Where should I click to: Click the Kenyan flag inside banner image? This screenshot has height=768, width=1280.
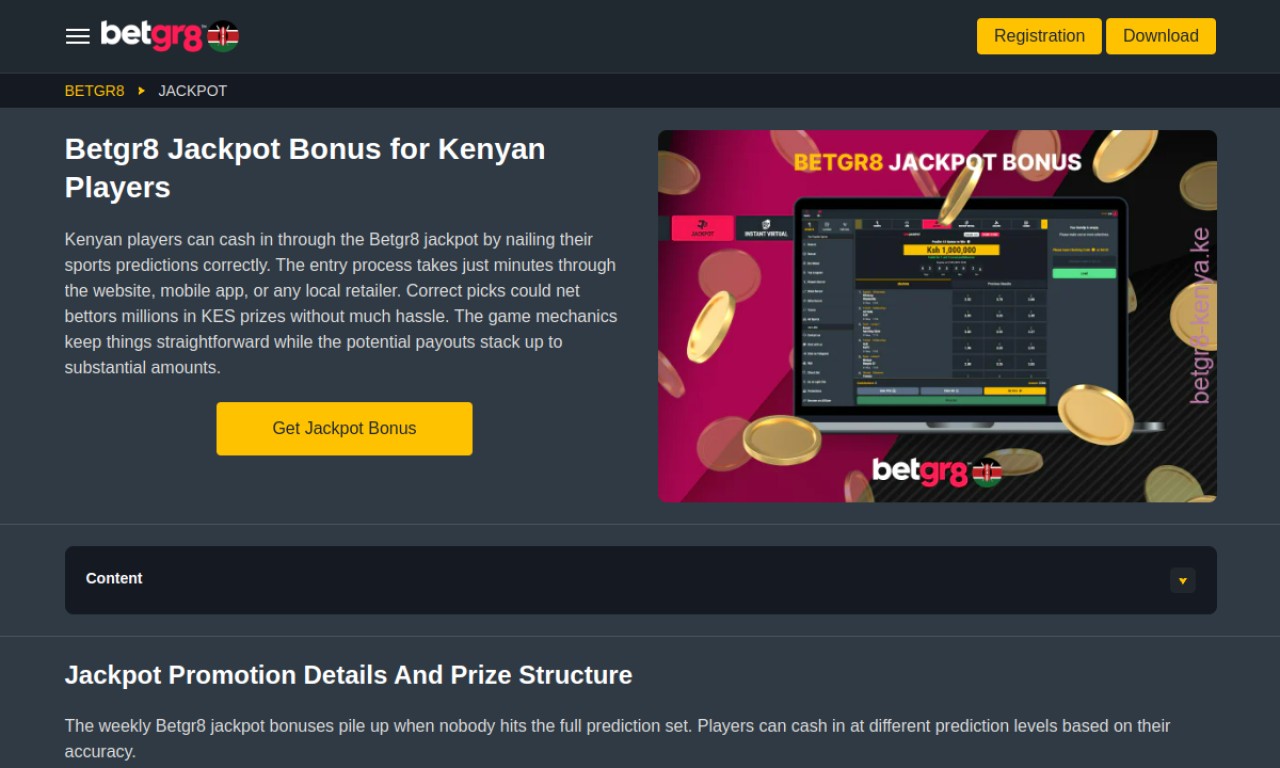click(987, 471)
